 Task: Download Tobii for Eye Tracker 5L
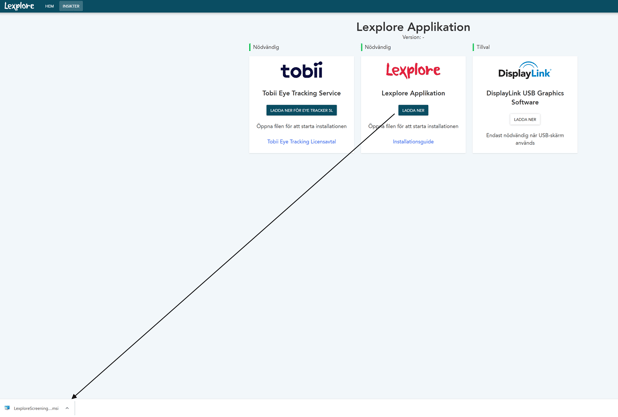302,110
